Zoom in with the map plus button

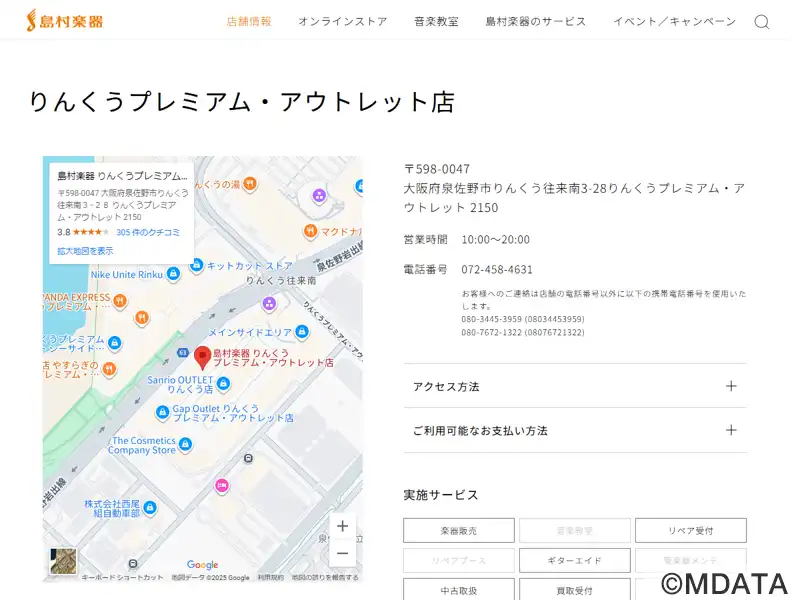(343, 526)
